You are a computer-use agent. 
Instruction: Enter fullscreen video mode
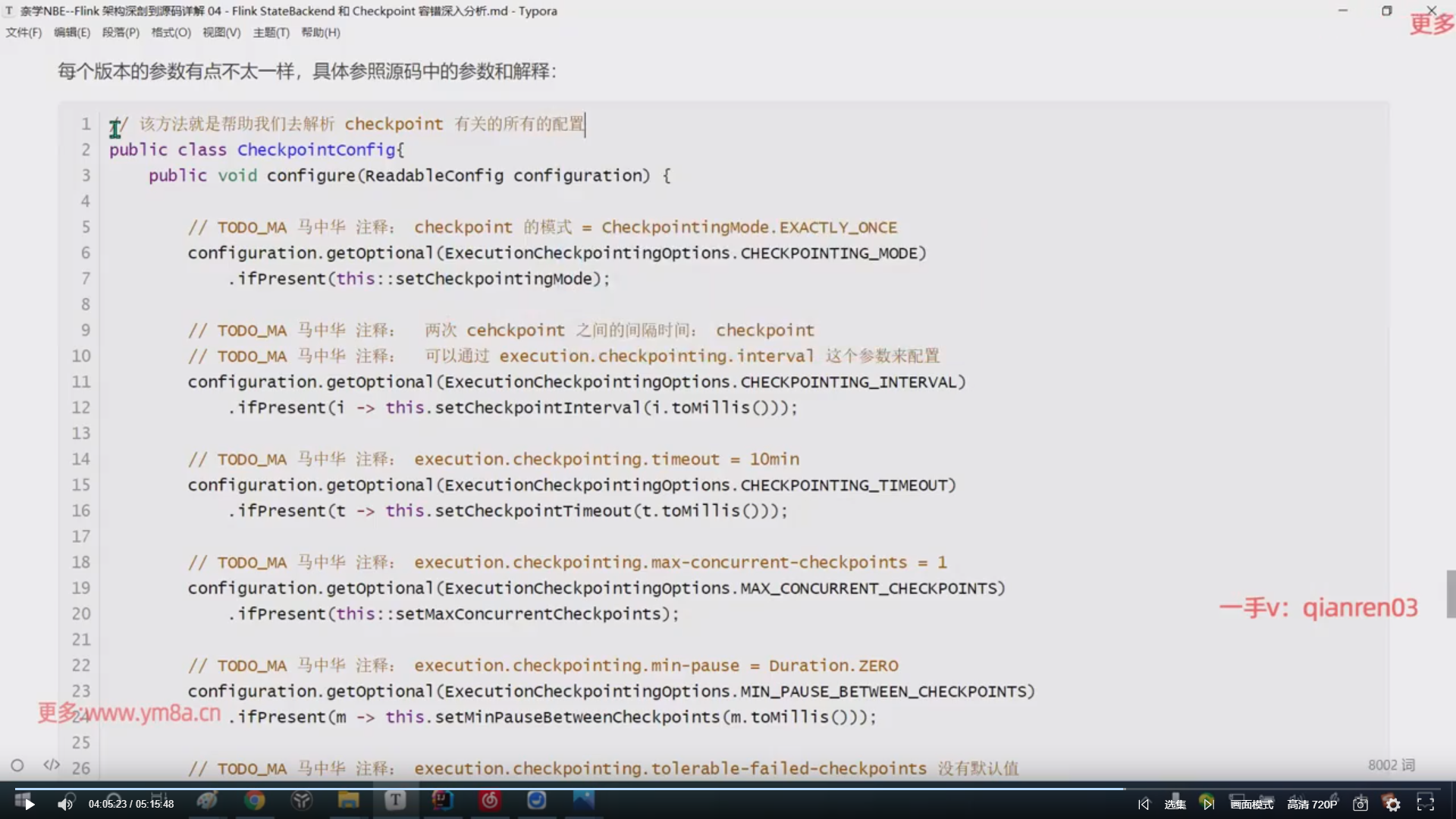1426,804
